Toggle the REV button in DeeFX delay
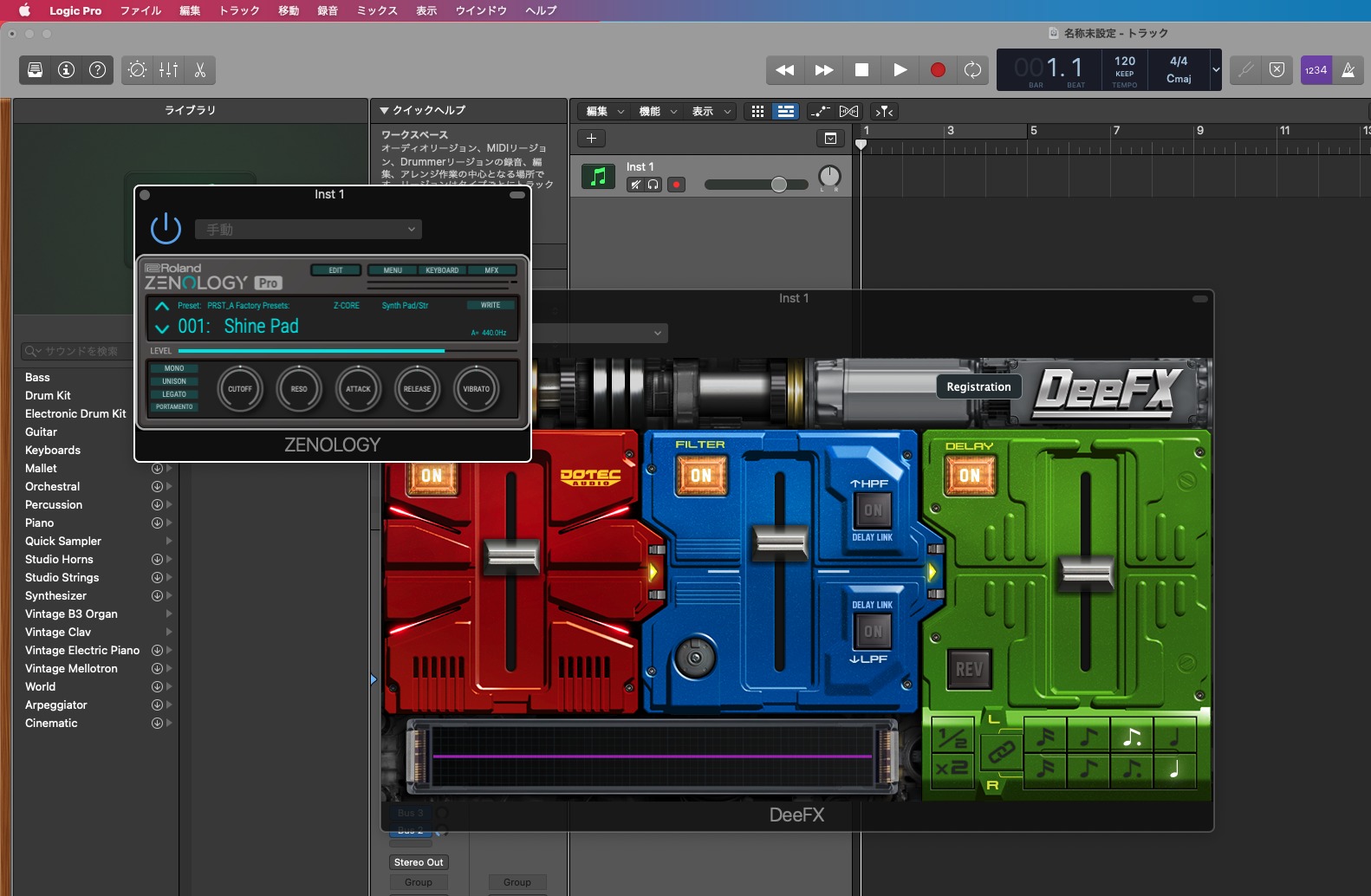This screenshot has height=896, width=1371. coord(969,669)
